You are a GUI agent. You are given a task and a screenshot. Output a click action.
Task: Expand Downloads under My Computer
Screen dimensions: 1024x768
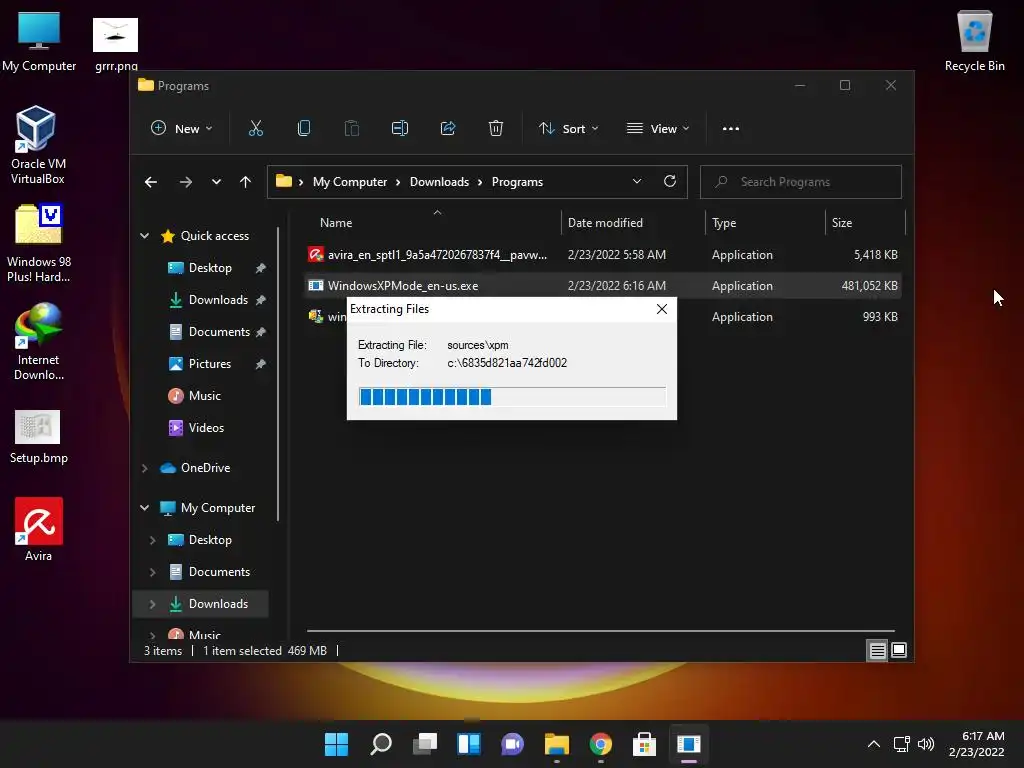tap(152, 604)
